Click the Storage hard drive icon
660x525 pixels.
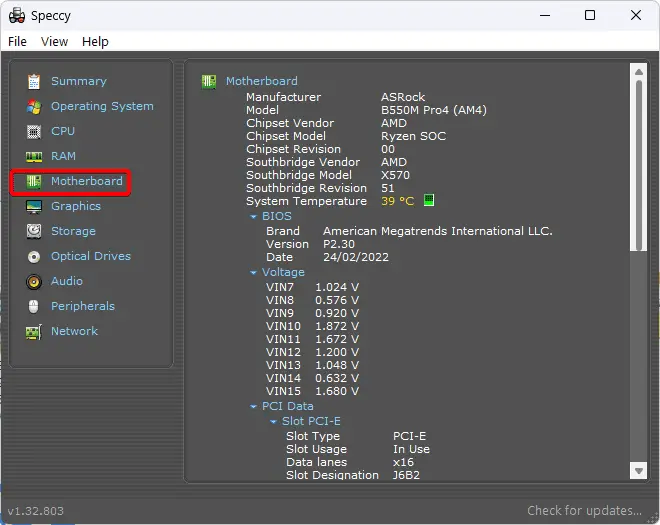(34, 231)
